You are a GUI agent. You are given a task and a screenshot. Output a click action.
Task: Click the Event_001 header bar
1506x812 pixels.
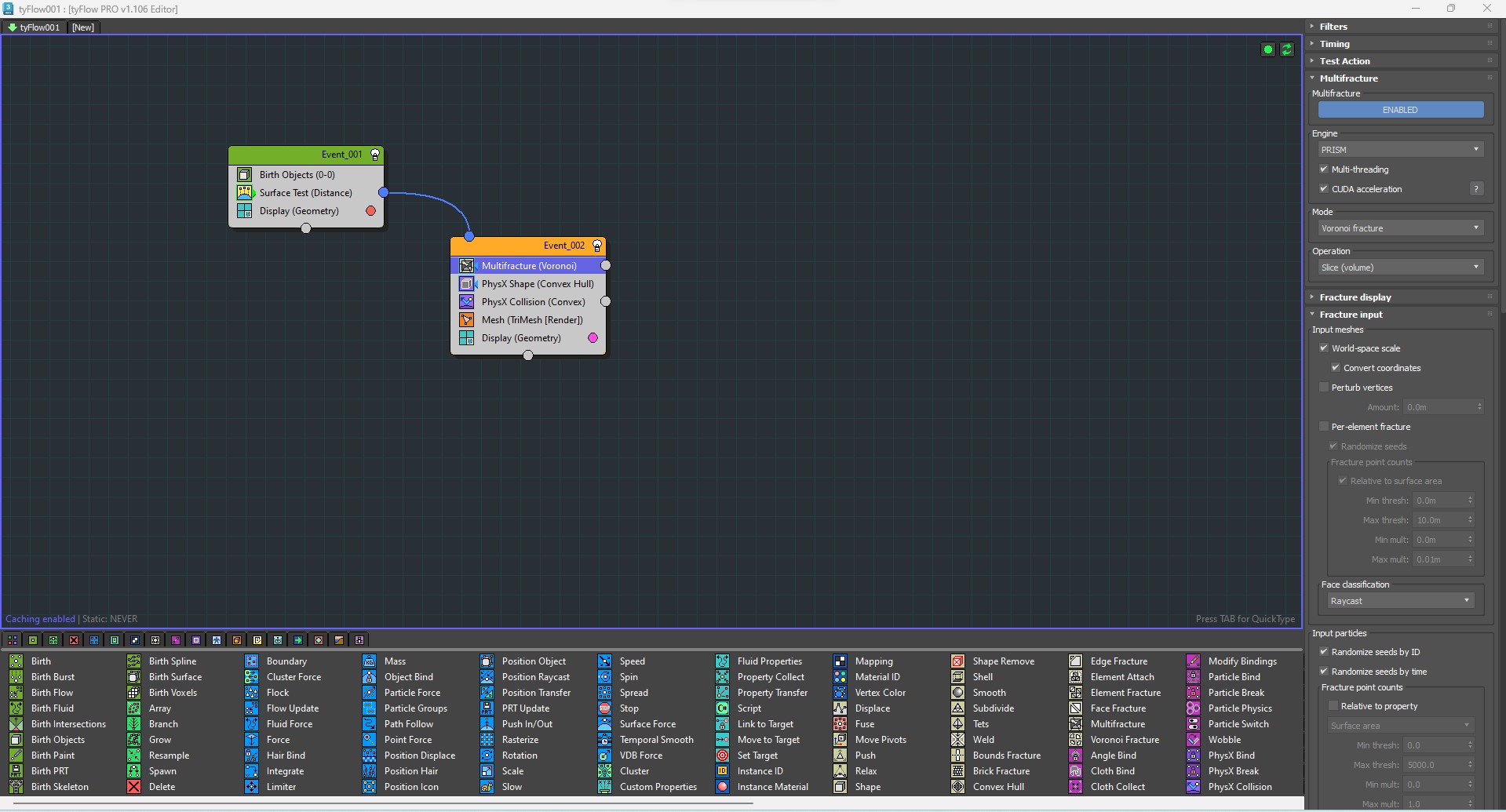coord(306,155)
